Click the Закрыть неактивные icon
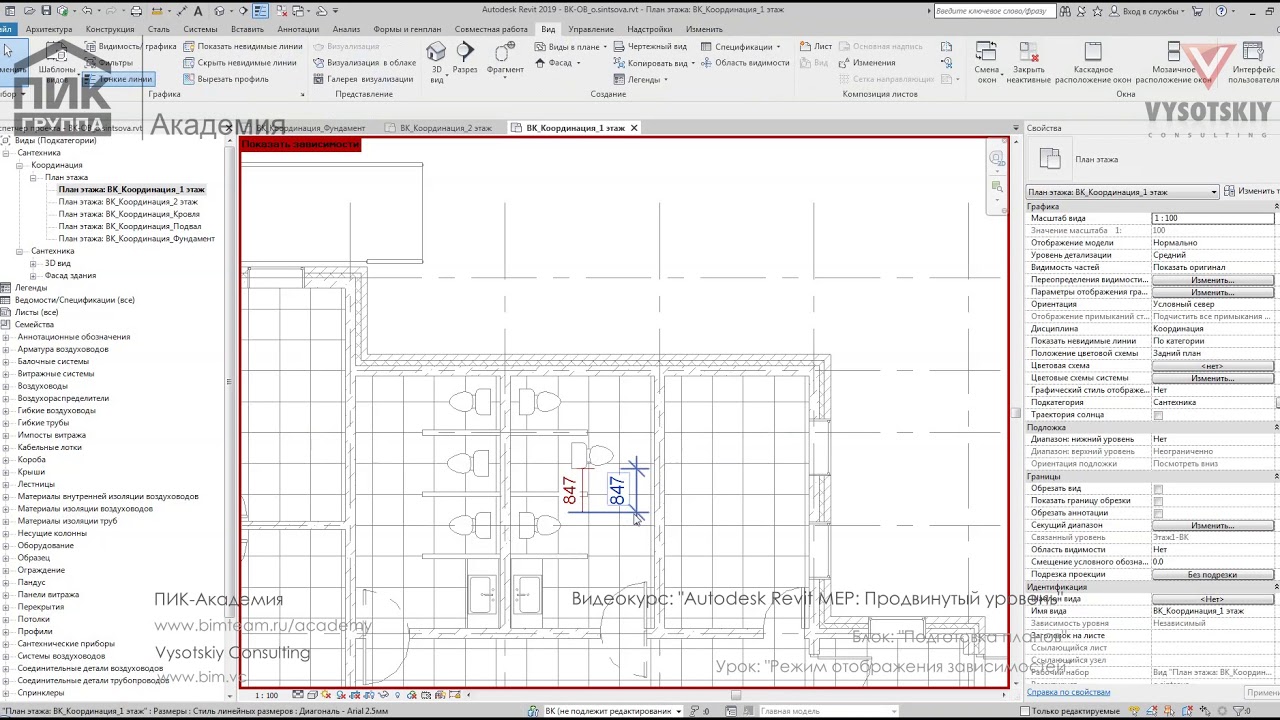 coord(1028,64)
